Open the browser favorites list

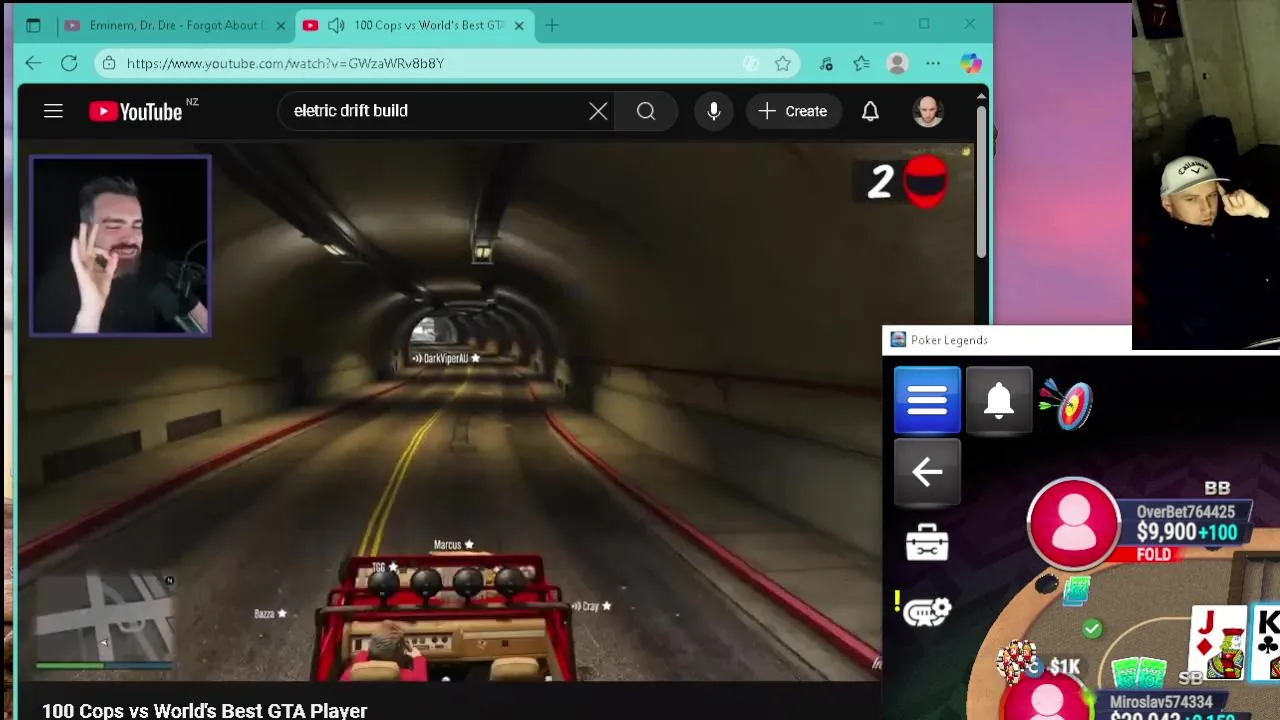click(862, 63)
